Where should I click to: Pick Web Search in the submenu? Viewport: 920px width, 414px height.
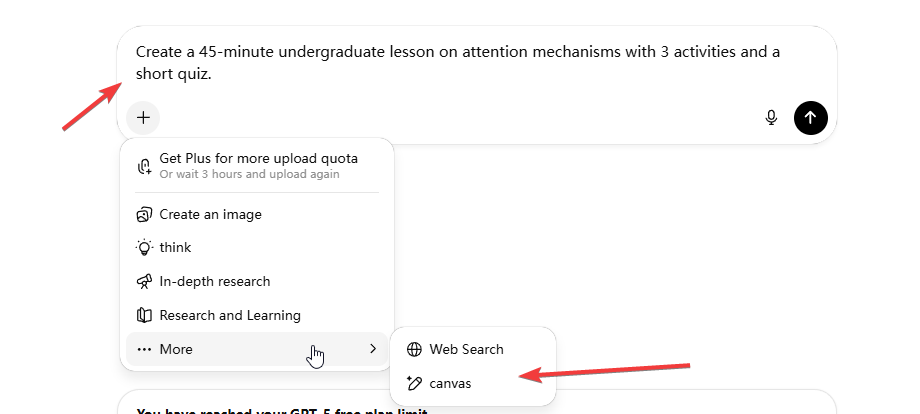pyautogui.click(x=466, y=349)
